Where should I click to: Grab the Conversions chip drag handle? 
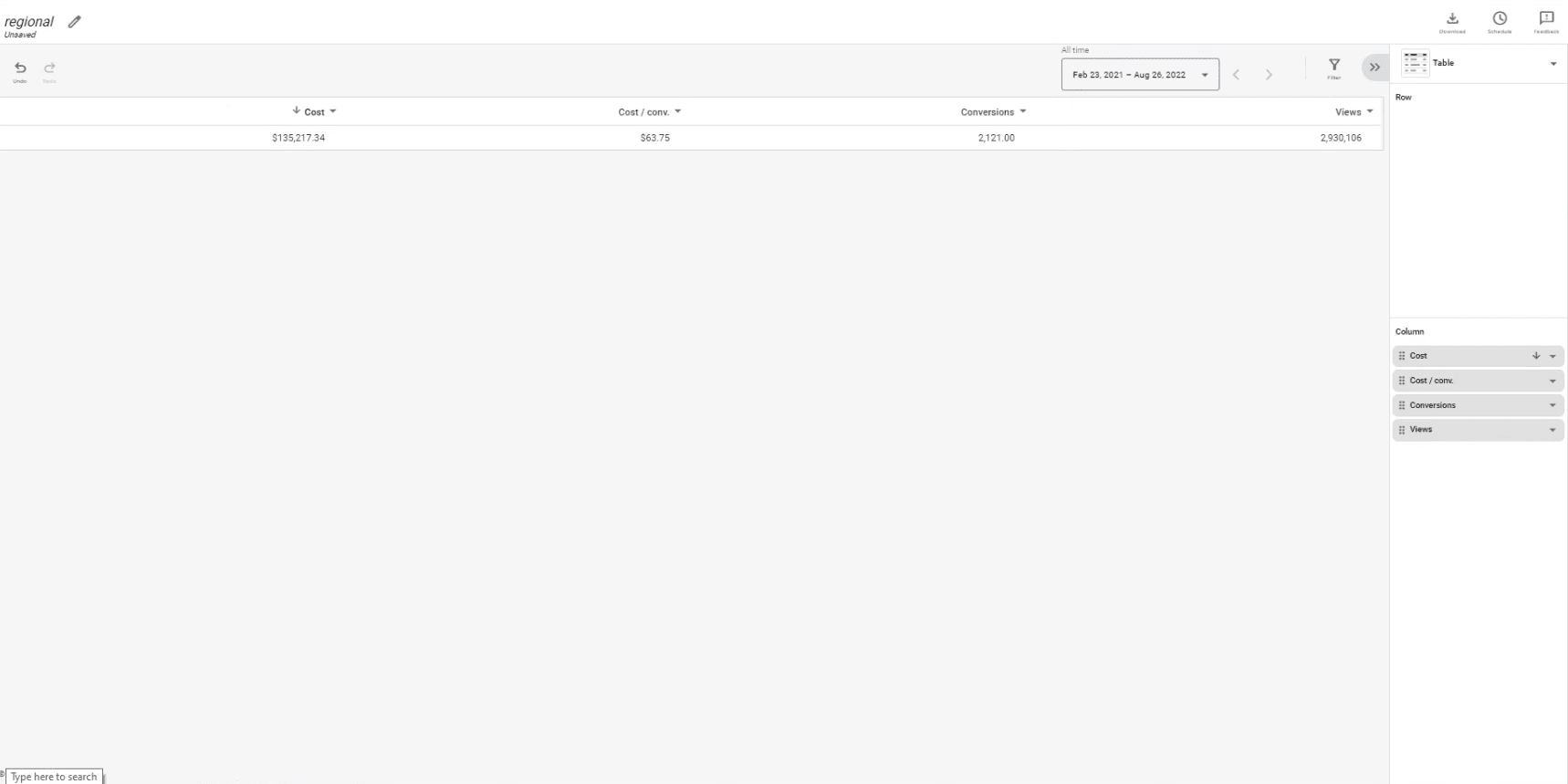click(x=1402, y=405)
